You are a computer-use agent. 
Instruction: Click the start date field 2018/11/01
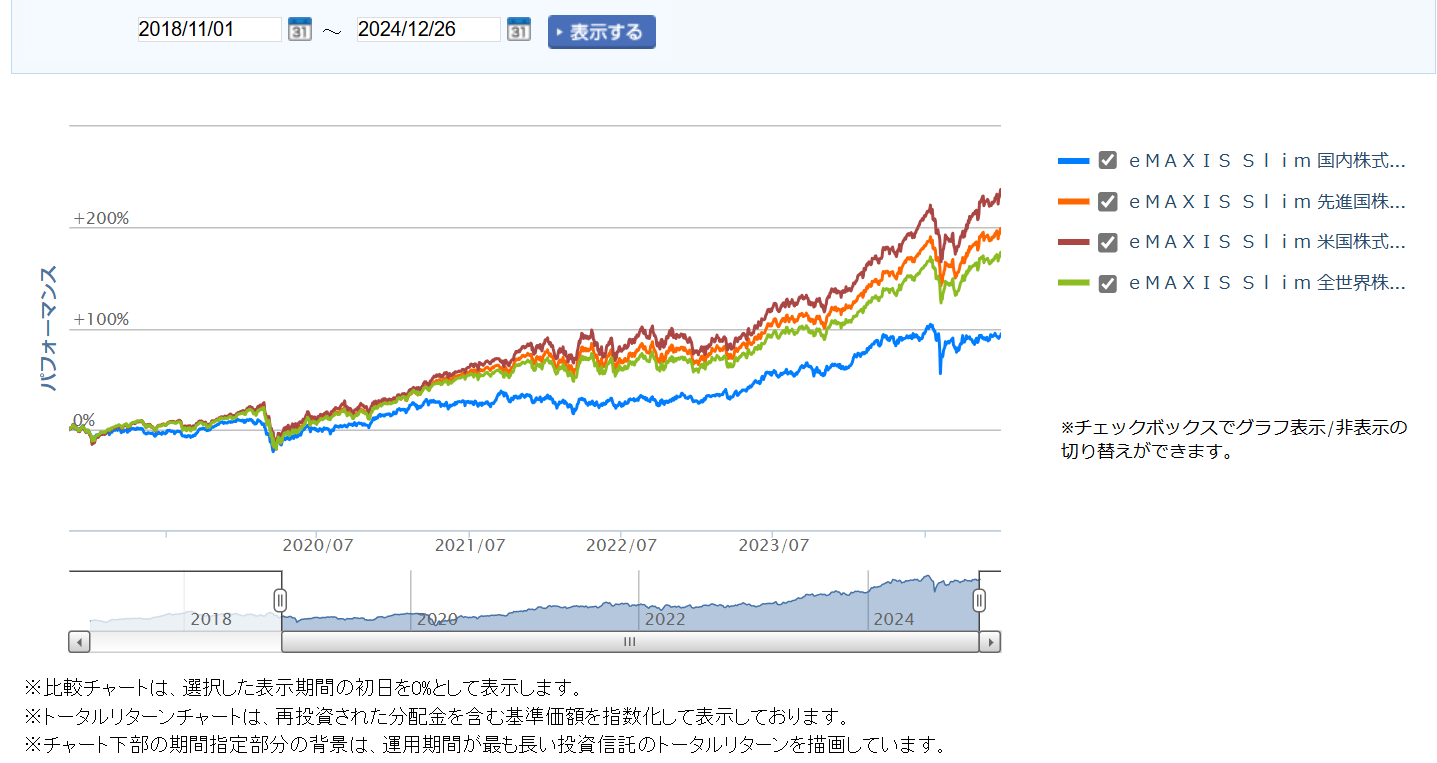click(x=210, y=30)
